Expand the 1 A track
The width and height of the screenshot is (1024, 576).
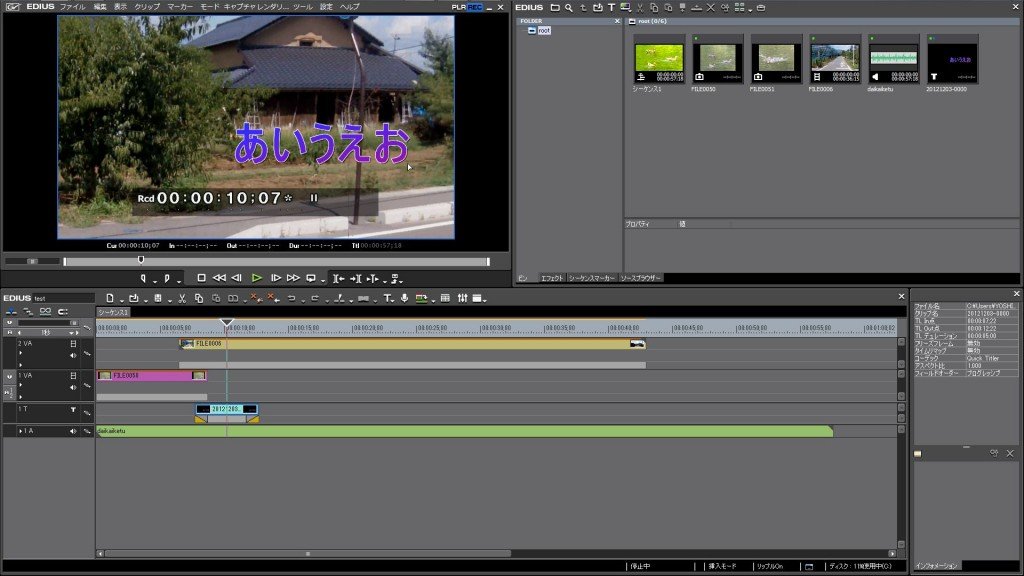pyautogui.click(x=20, y=432)
